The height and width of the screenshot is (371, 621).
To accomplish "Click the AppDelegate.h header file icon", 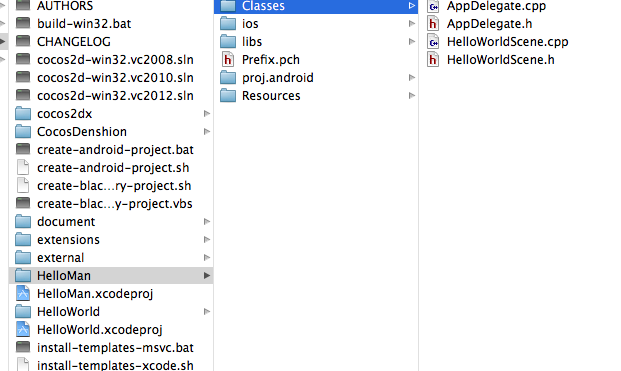I will (433, 23).
